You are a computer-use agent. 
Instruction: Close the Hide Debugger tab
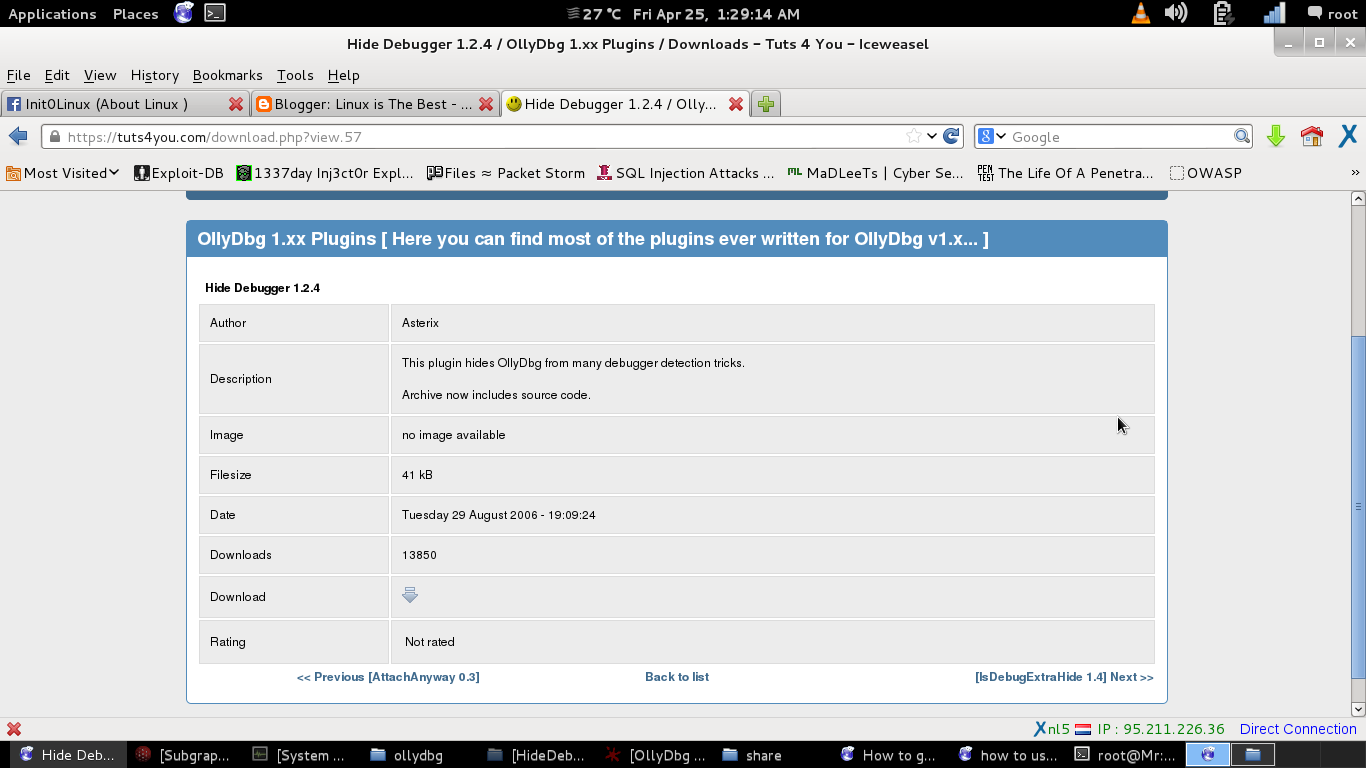(x=736, y=104)
